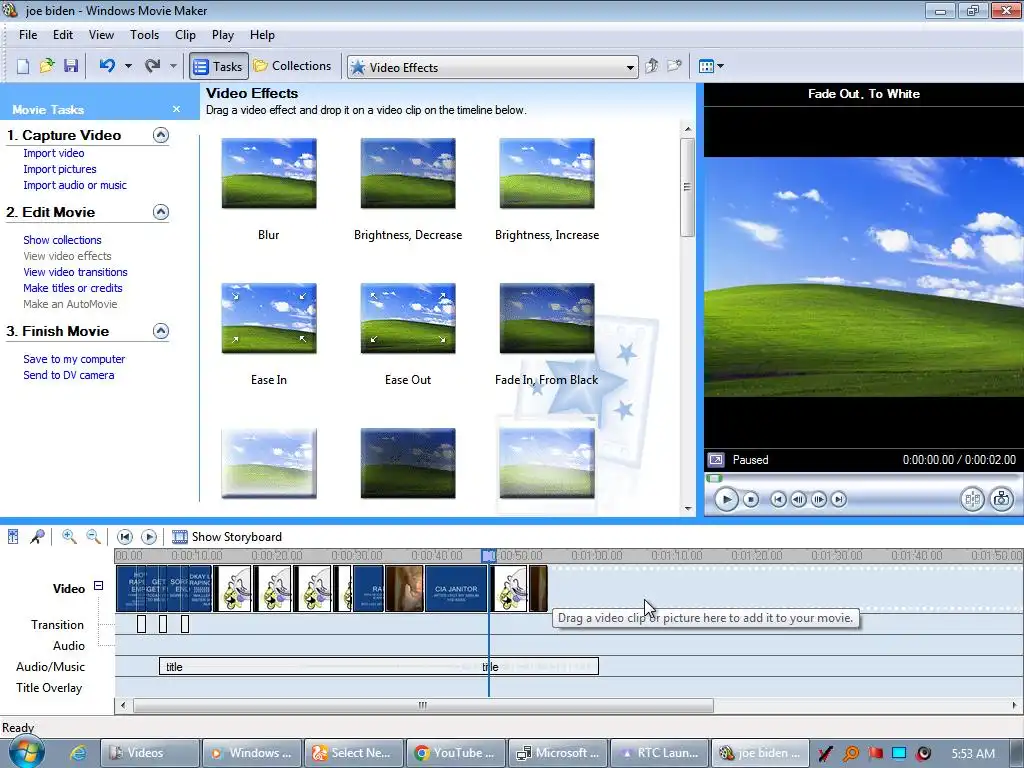Go up one level in collections
Viewport: 1024px width, 768px height.
[x=651, y=66]
